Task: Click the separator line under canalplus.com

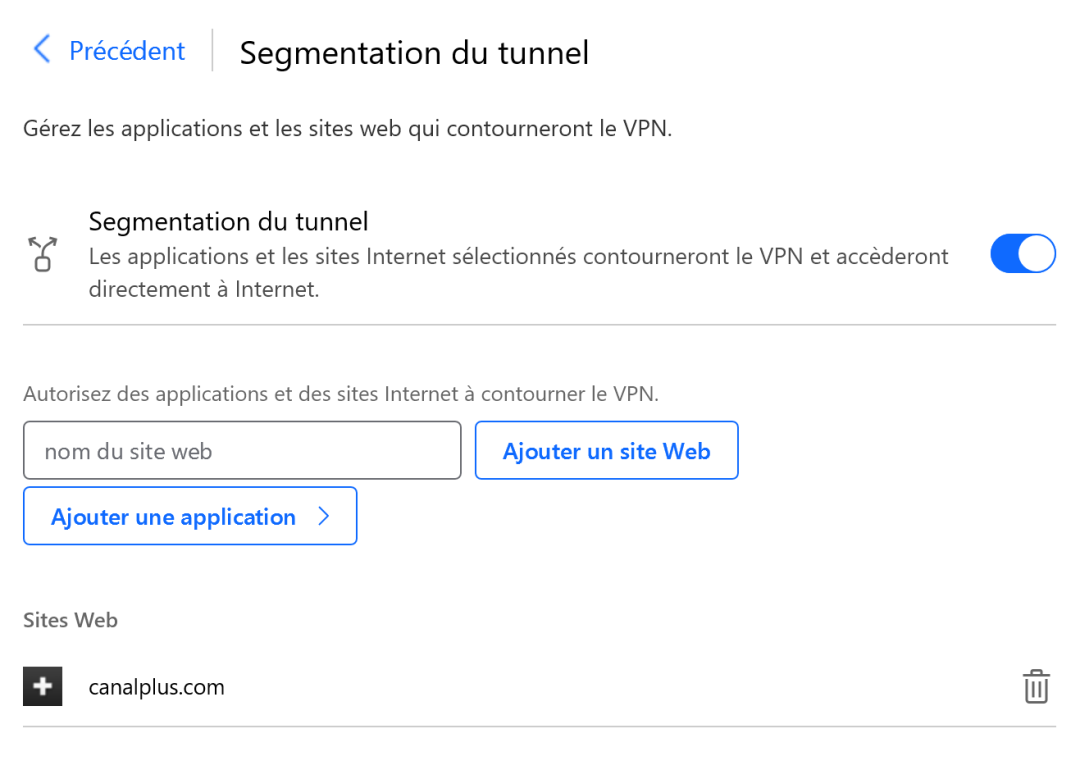Action: point(539,726)
